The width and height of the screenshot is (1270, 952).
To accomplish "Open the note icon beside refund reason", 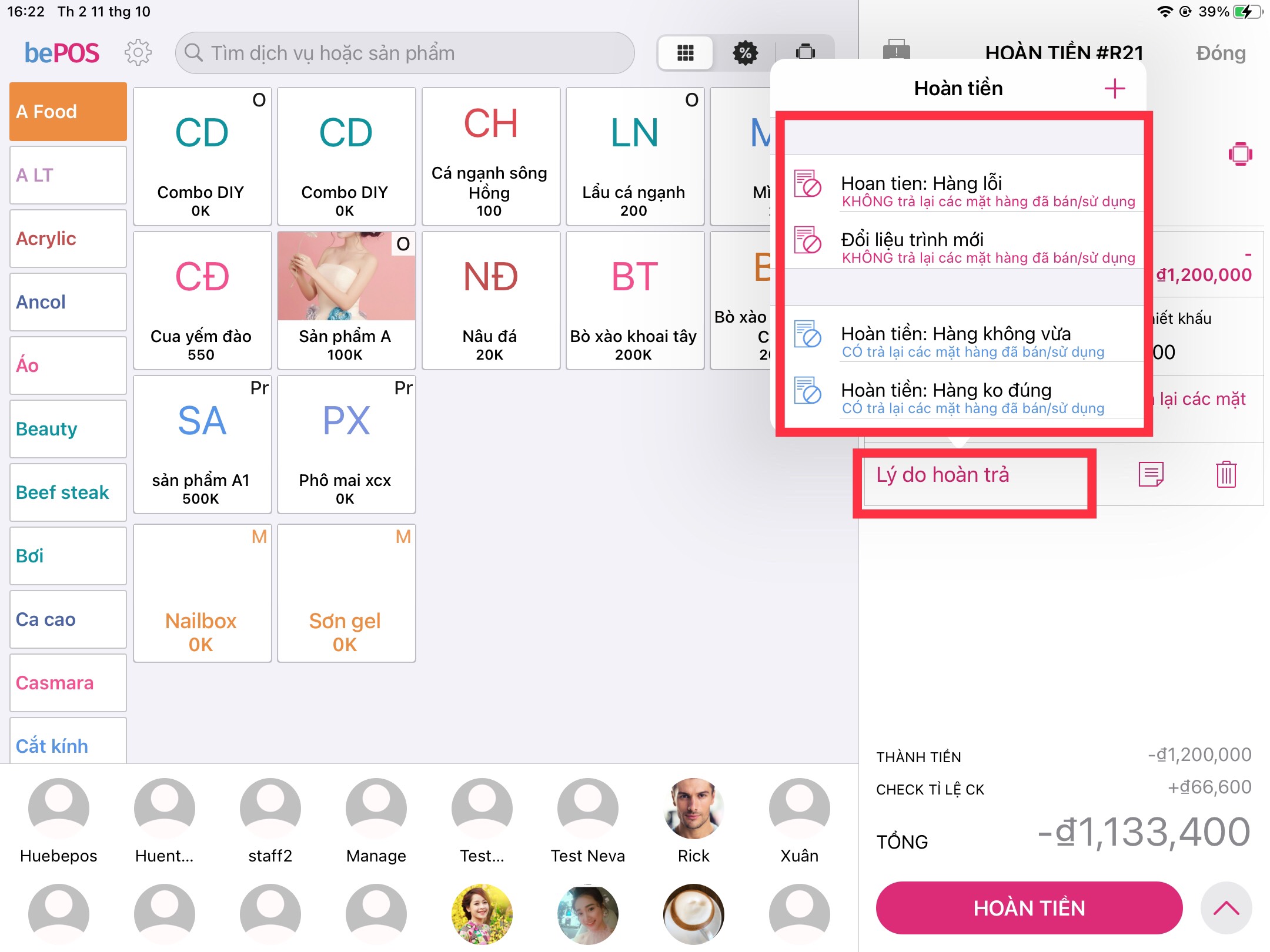I will pos(1151,474).
